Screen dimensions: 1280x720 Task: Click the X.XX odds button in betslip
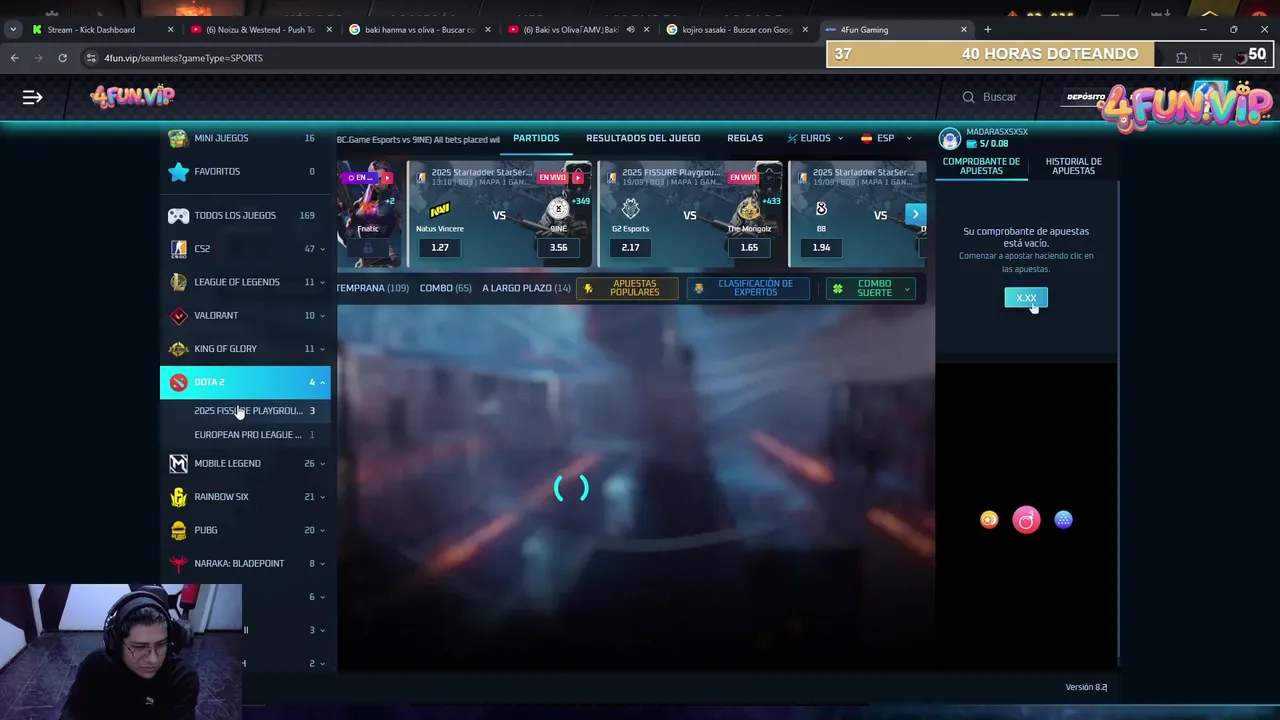tap(1026, 297)
